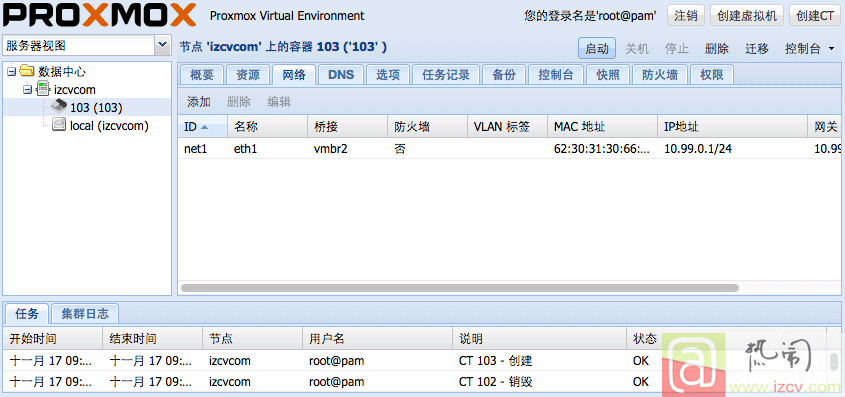Collapse the izcvcom tree node

27,90
